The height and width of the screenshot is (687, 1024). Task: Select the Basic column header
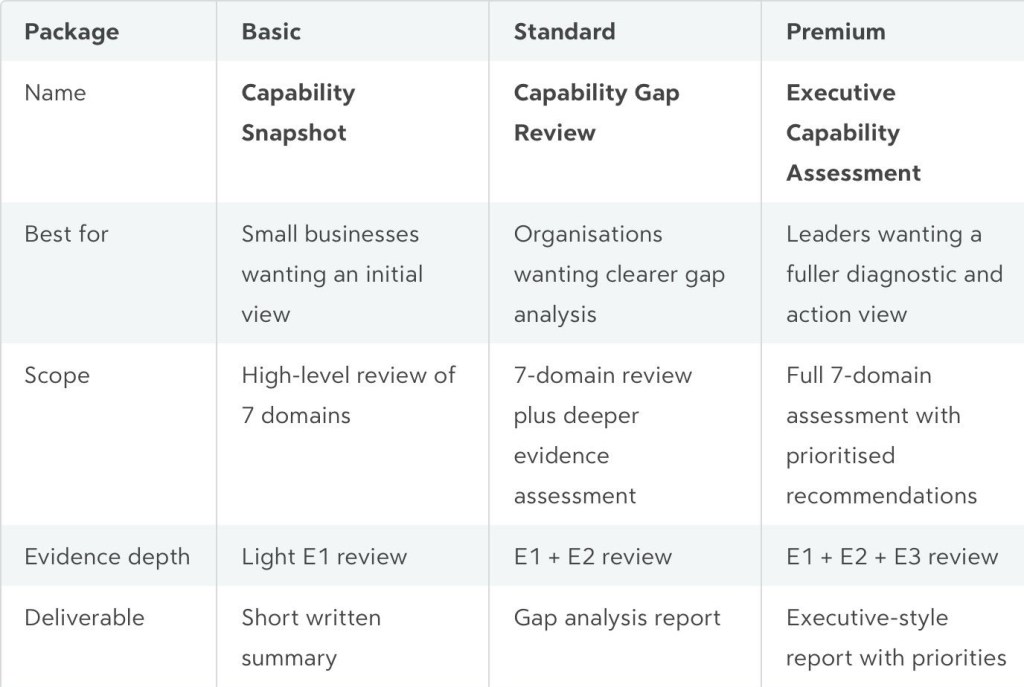pos(271,31)
